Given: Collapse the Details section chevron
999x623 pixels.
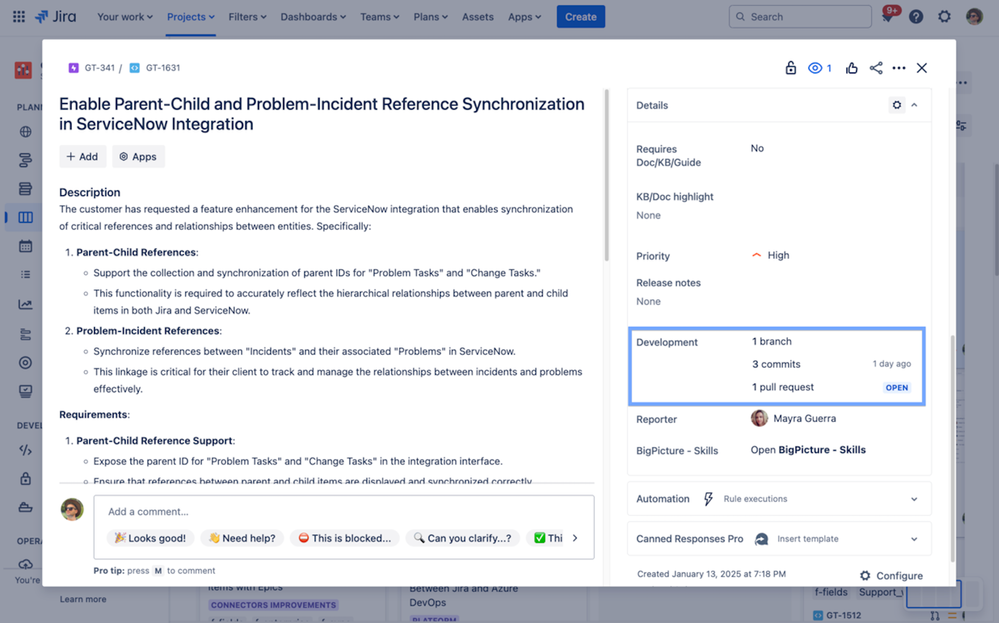Looking at the screenshot, I should point(914,105).
